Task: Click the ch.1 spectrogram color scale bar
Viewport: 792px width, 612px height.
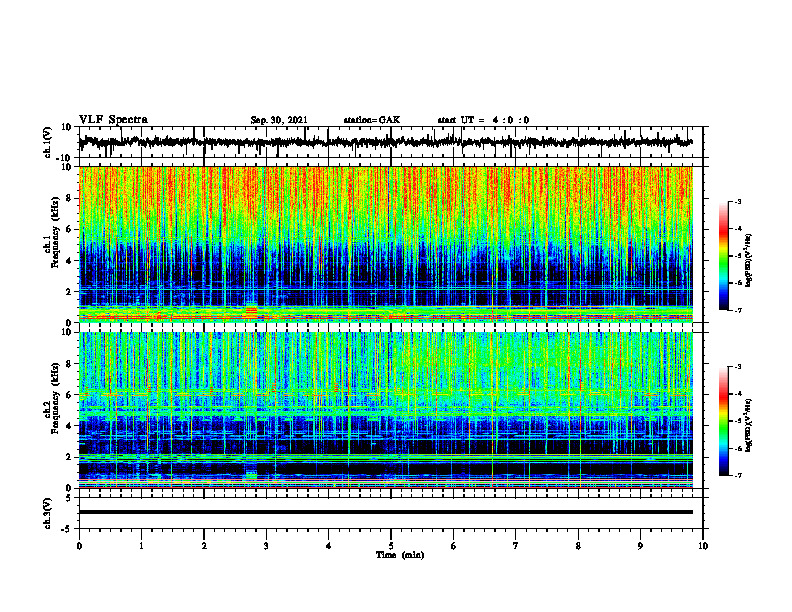Action: tap(723, 256)
